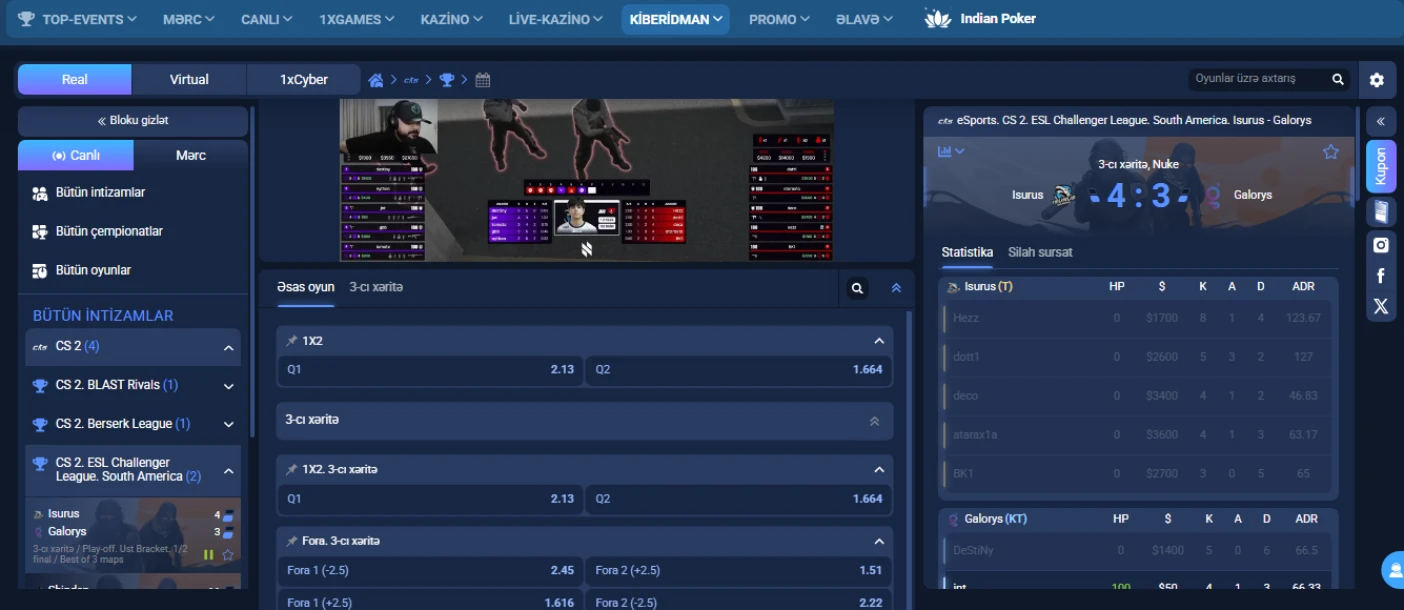Favorite Isurus Galorys in sidebar list
The width and height of the screenshot is (1404, 610).
click(228, 554)
